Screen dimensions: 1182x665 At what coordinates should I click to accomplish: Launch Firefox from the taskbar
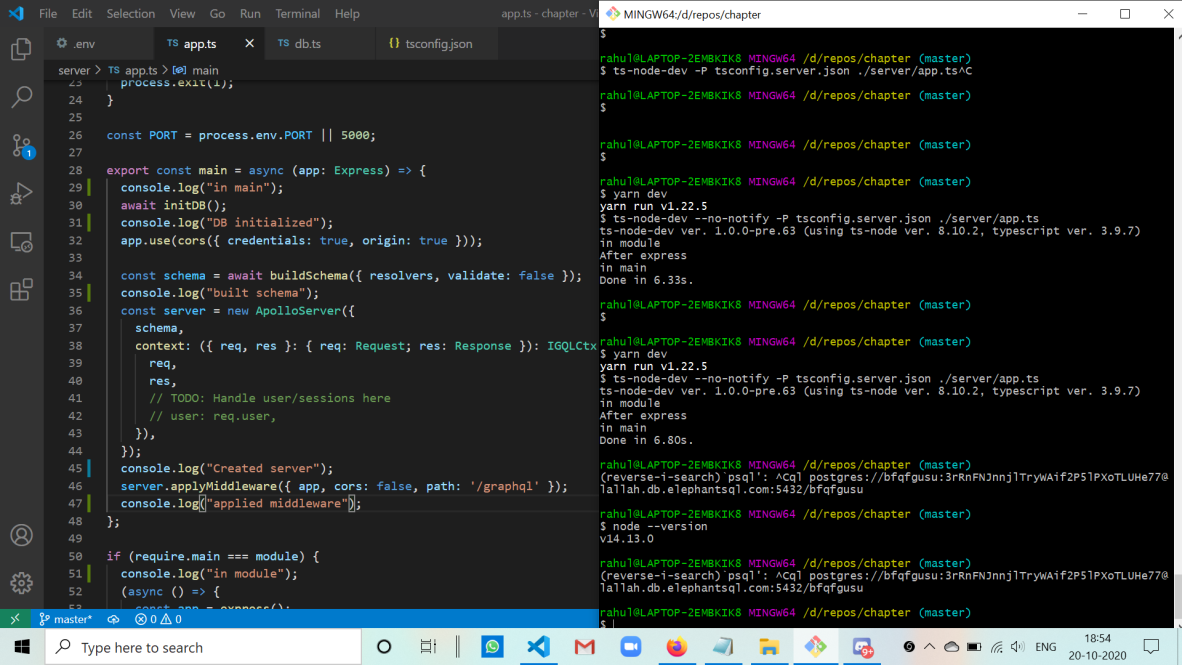pyautogui.click(x=676, y=647)
